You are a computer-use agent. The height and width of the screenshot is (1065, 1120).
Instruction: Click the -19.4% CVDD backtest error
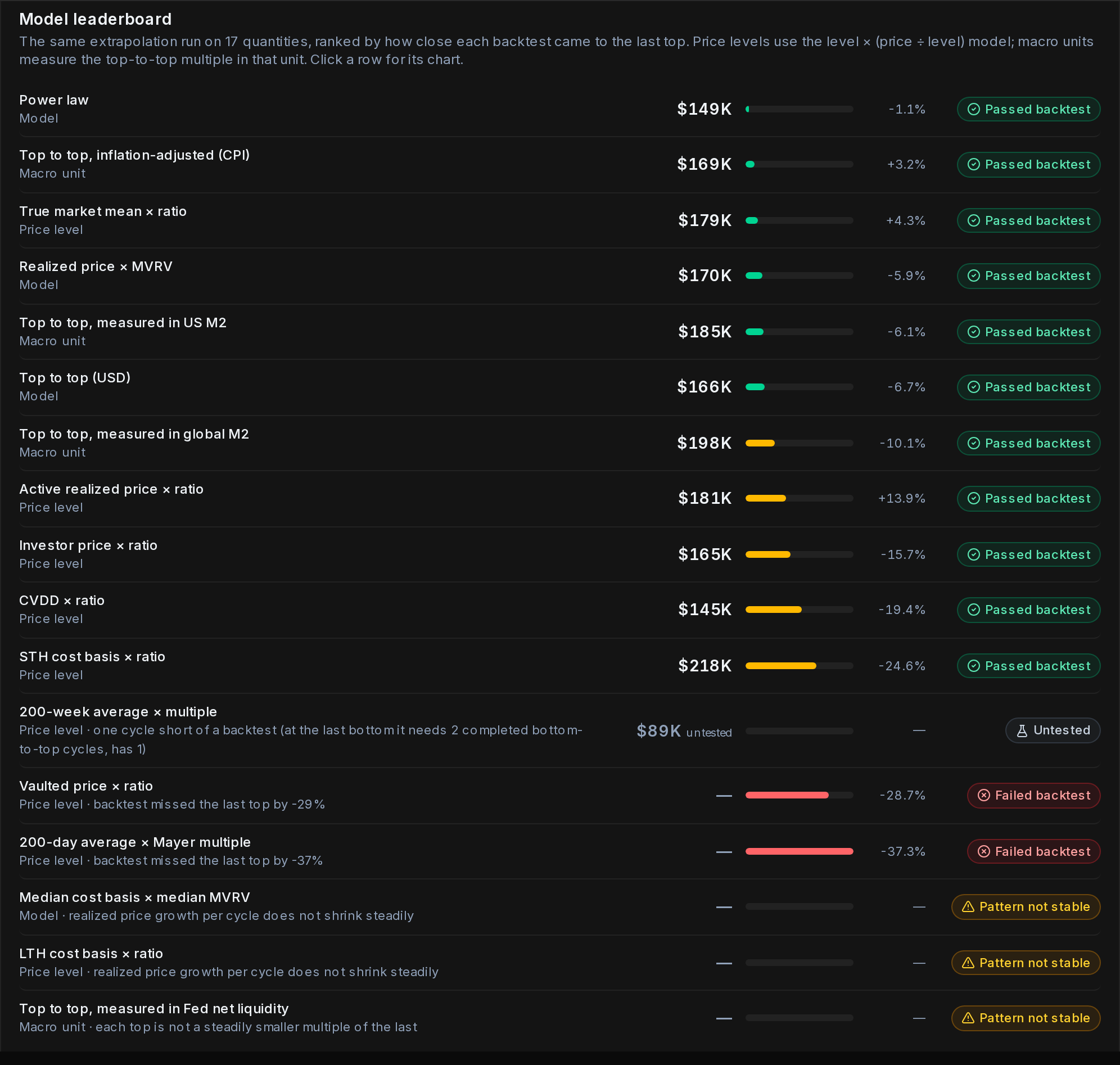(x=901, y=610)
